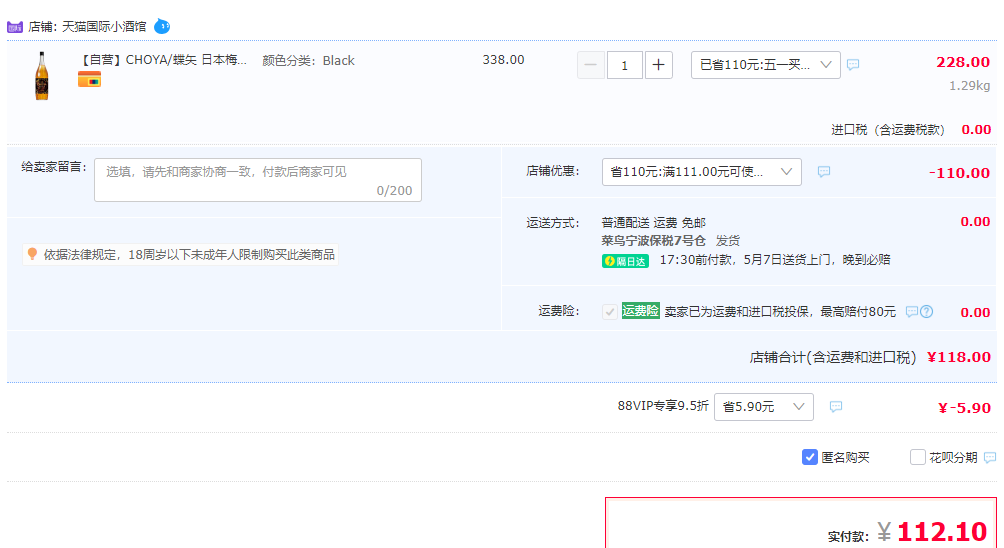Click the comment icon beside 88VIP dropdown
The width and height of the screenshot is (1004, 548).
[x=836, y=407]
